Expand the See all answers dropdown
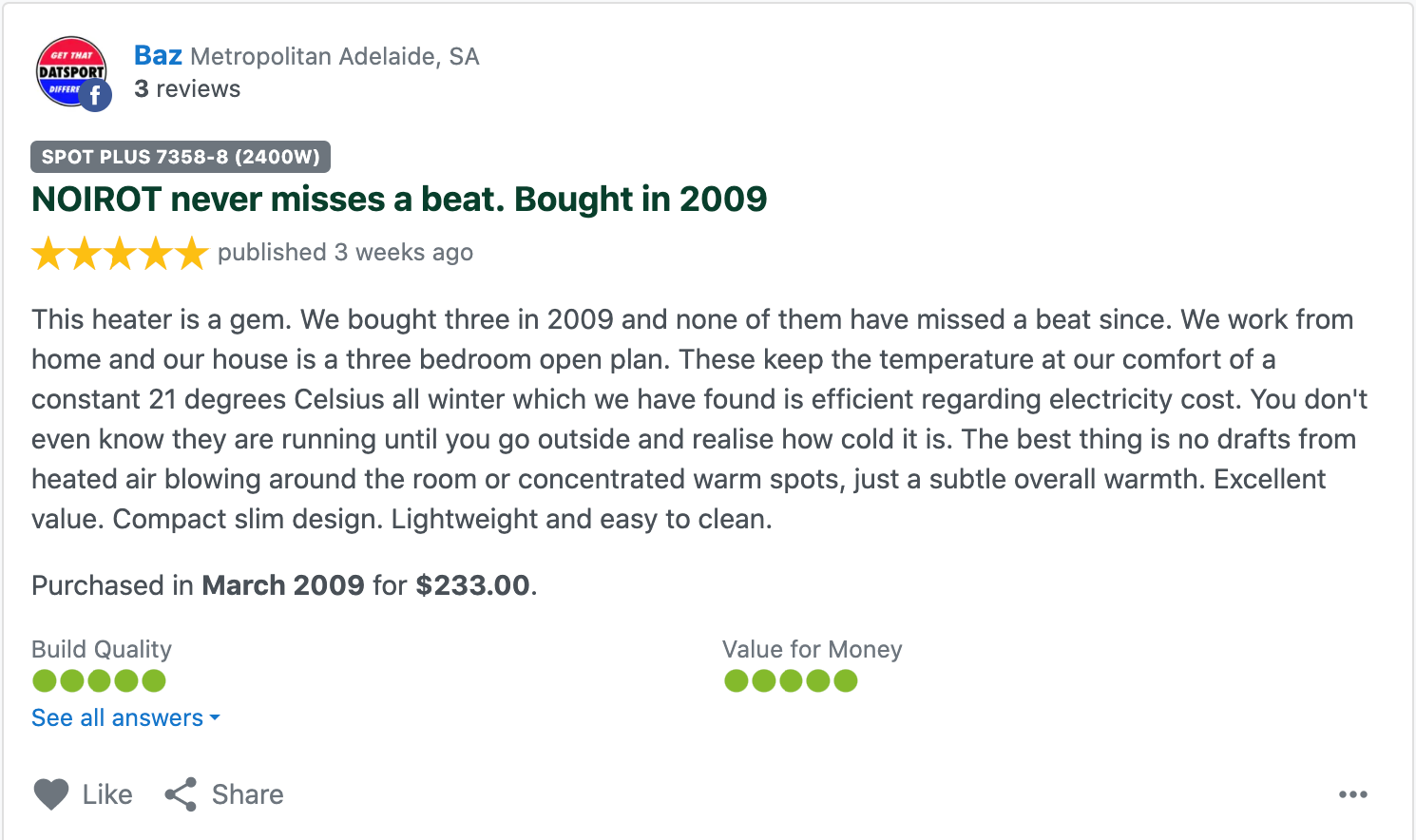The height and width of the screenshot is (840, 1416). pos(118,718)
